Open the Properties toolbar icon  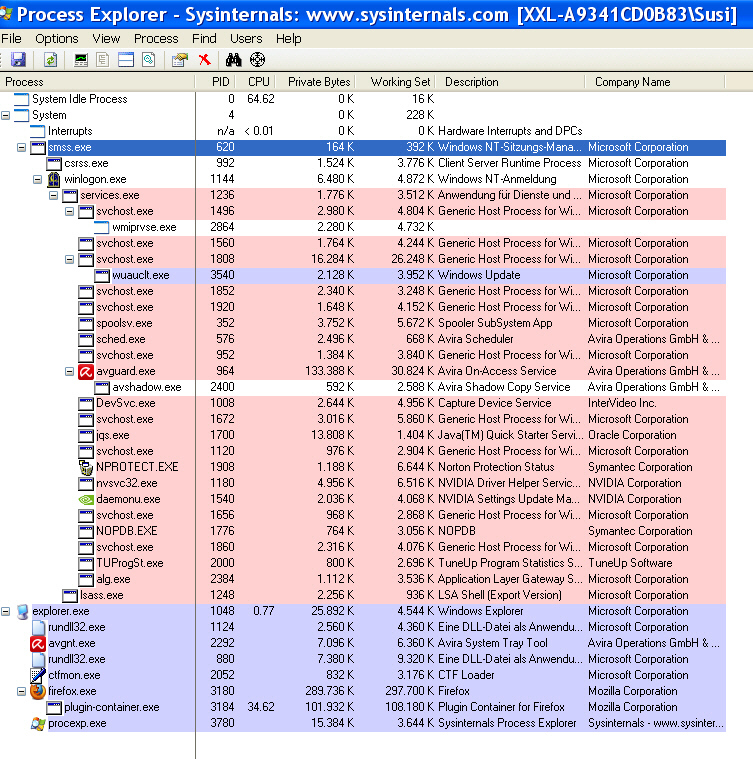point(180,60)
